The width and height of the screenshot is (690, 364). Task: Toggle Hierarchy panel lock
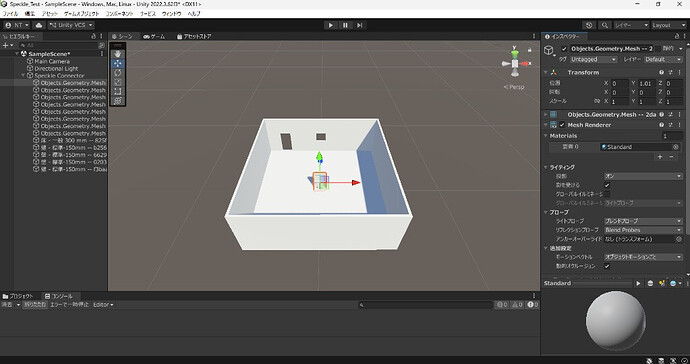tap(93, 36)
